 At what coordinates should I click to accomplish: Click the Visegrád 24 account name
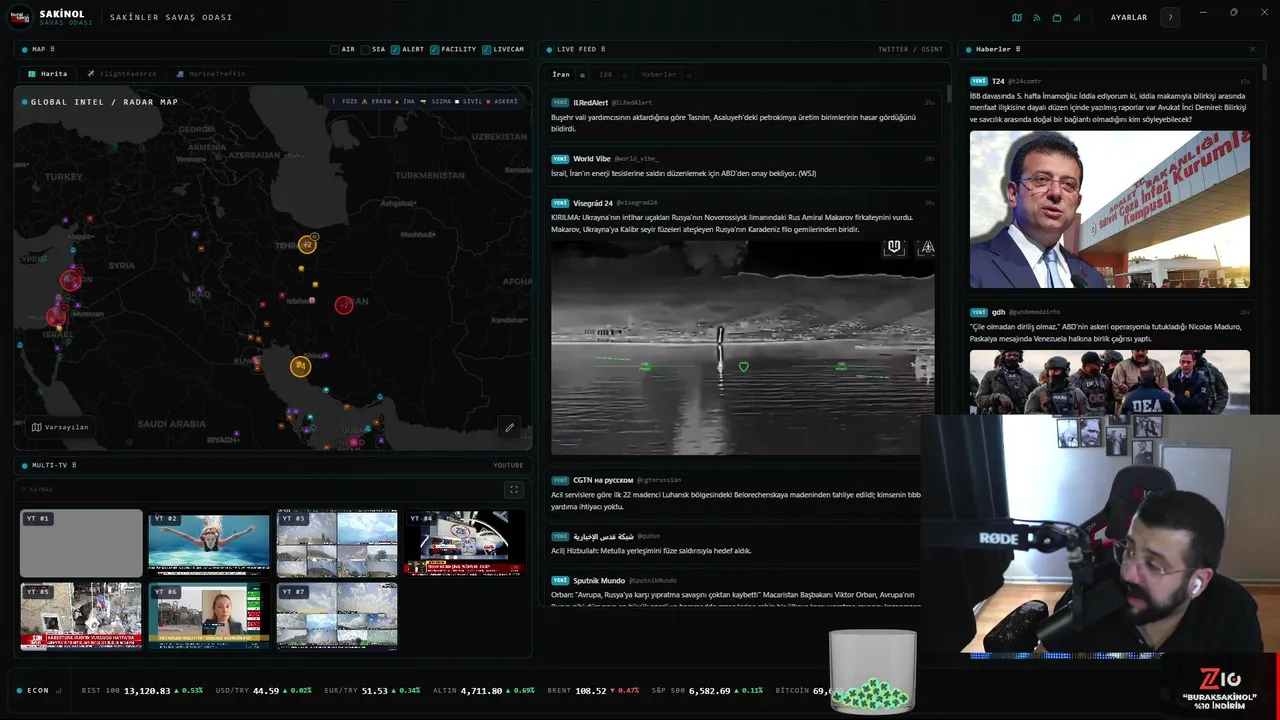pos(593,203)
